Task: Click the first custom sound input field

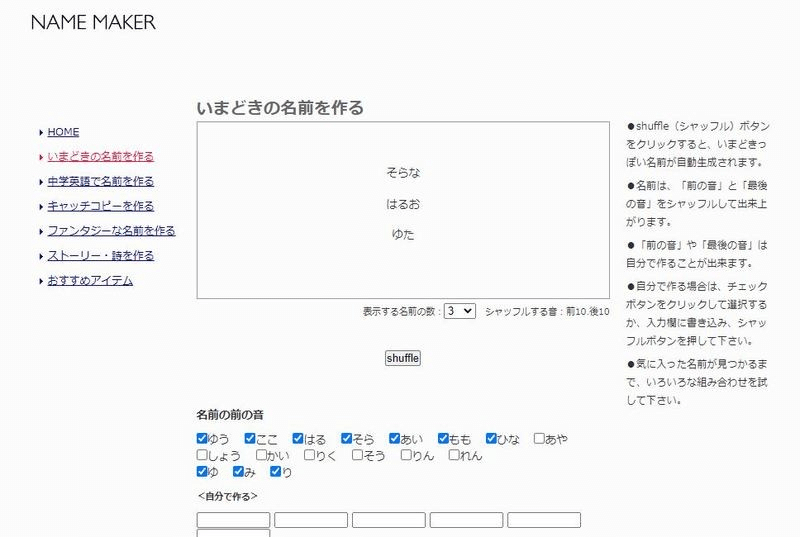Action: coord(233,520)
